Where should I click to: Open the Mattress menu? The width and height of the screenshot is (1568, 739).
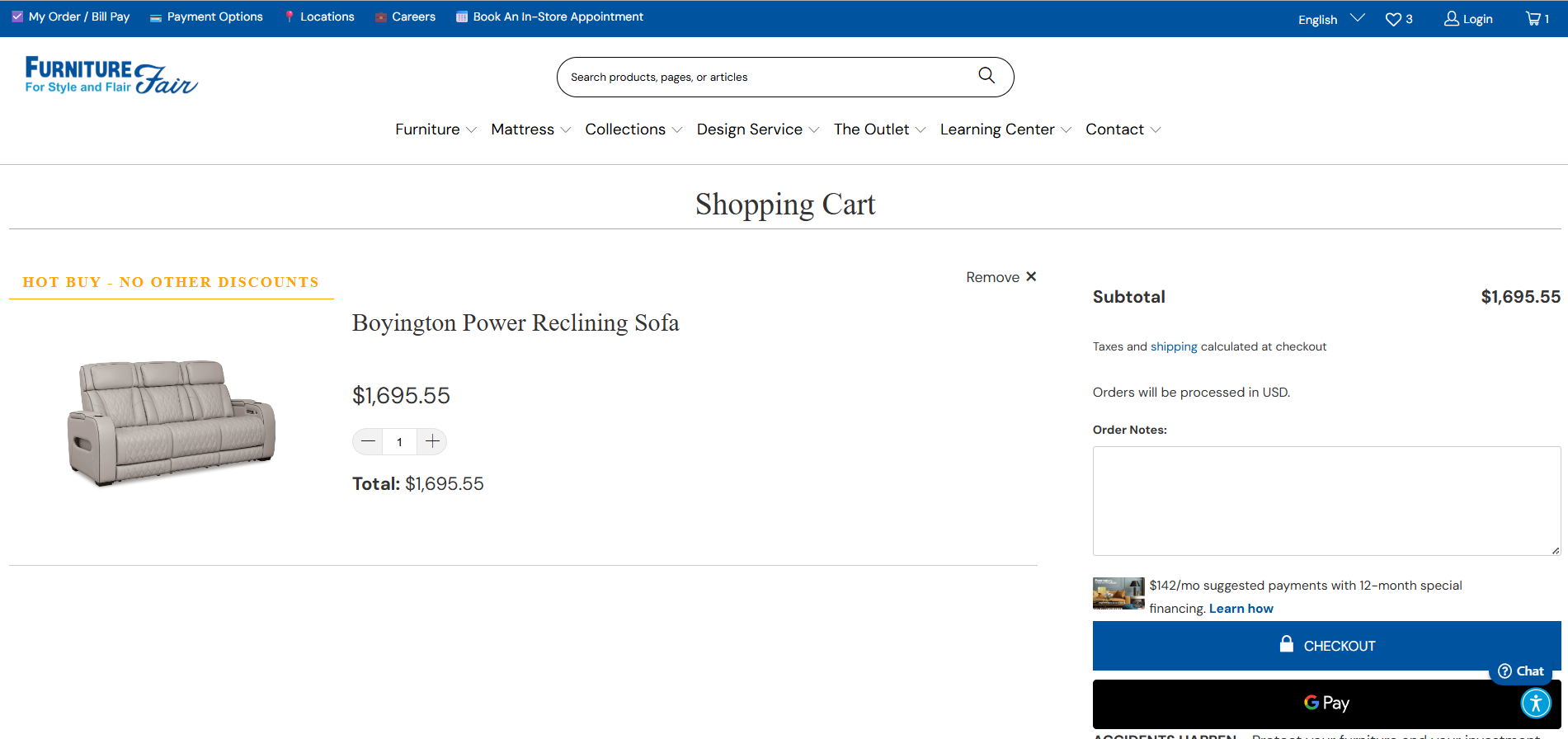coord(530,129)
